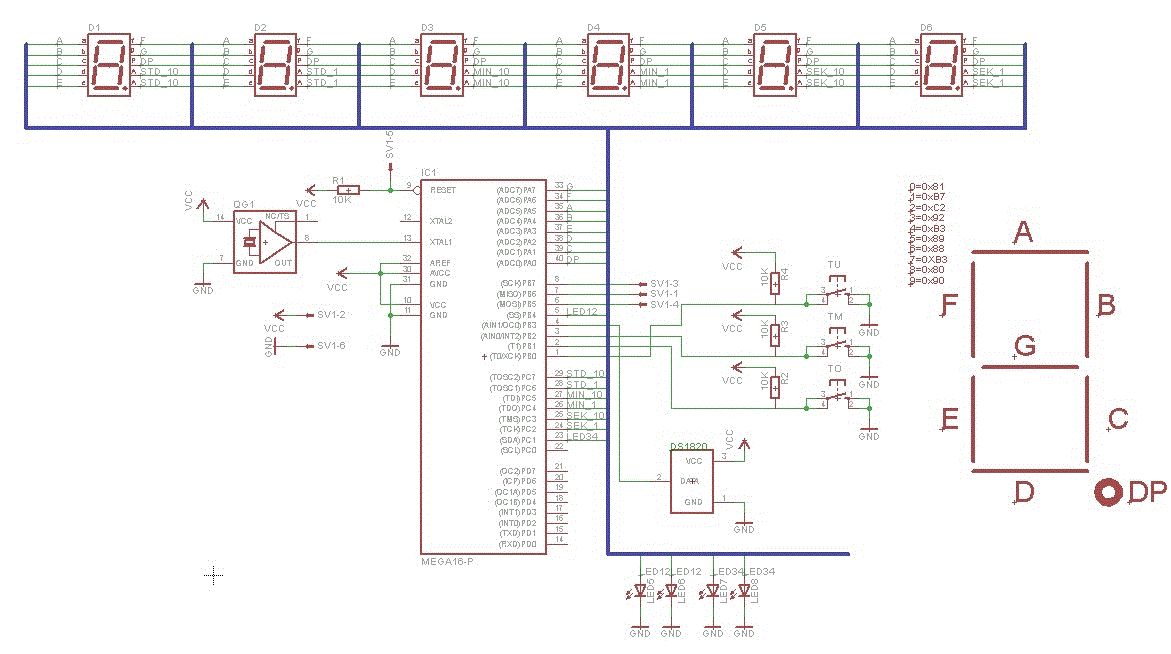Viewport: 1171px width, 654px height.
Task: Click the (SCK)PB7 pin label
Action: 518,284
